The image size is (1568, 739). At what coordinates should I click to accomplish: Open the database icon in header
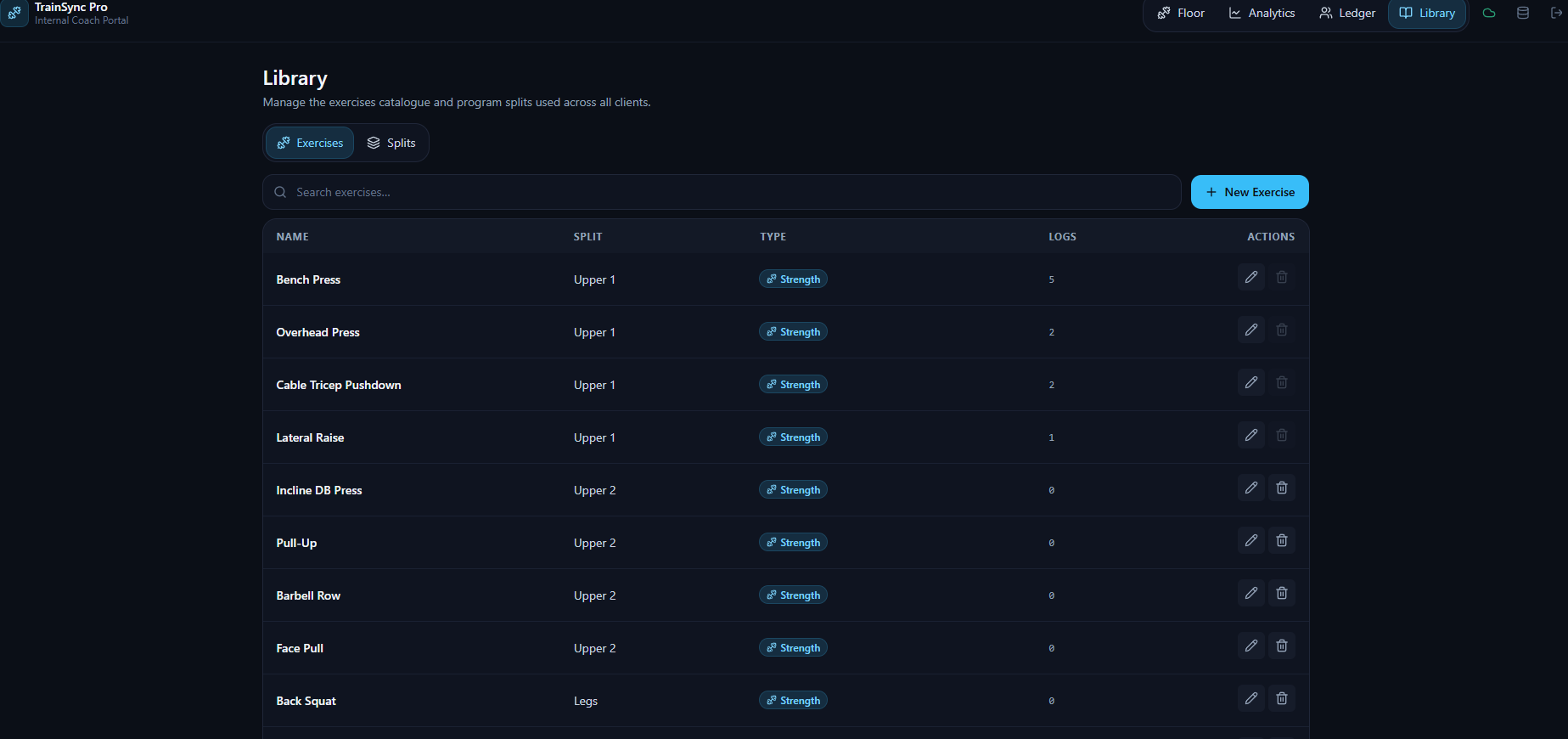(x=1523, y=13)
